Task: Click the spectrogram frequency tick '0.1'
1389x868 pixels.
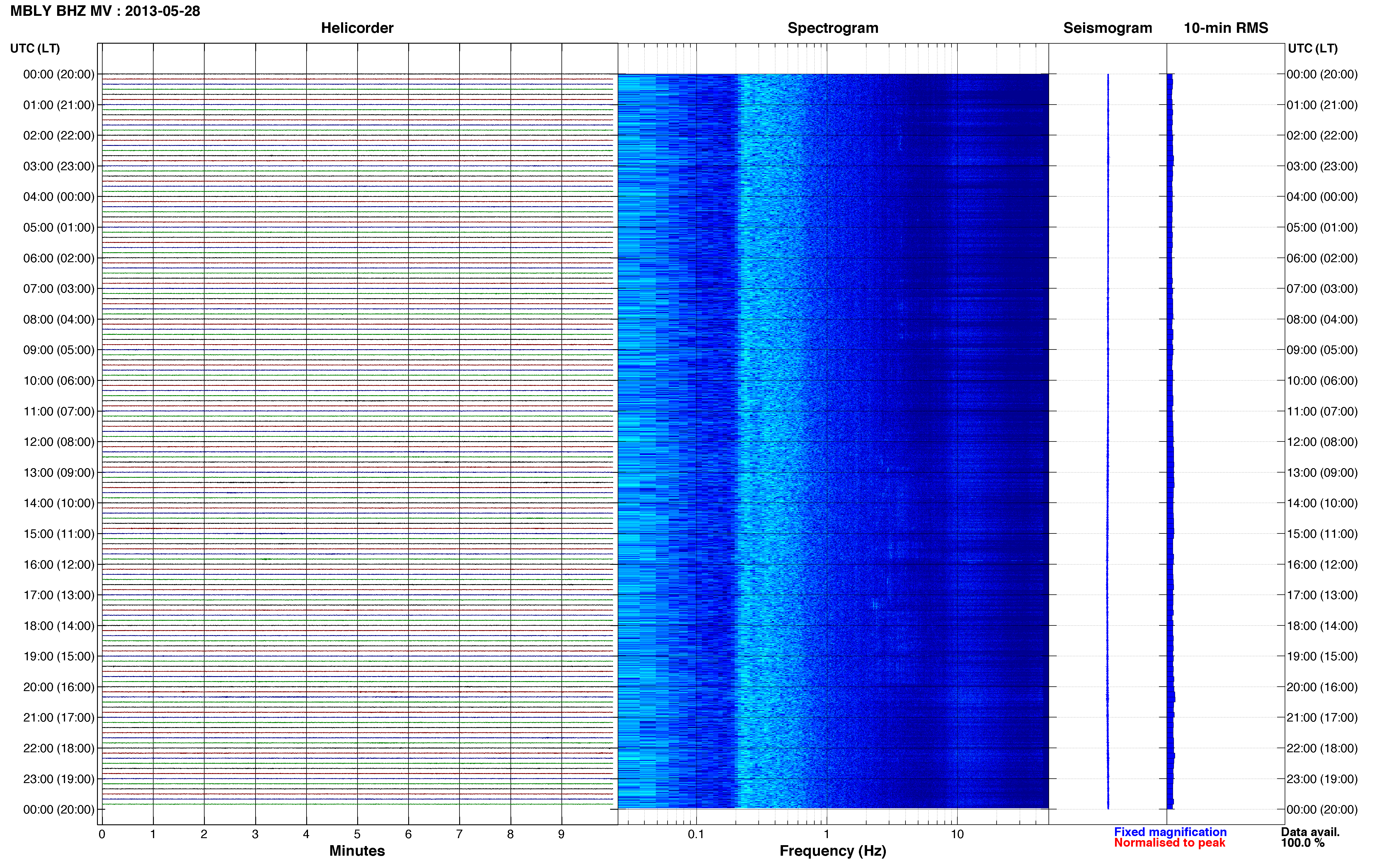Action: click(x=696, y=834)
